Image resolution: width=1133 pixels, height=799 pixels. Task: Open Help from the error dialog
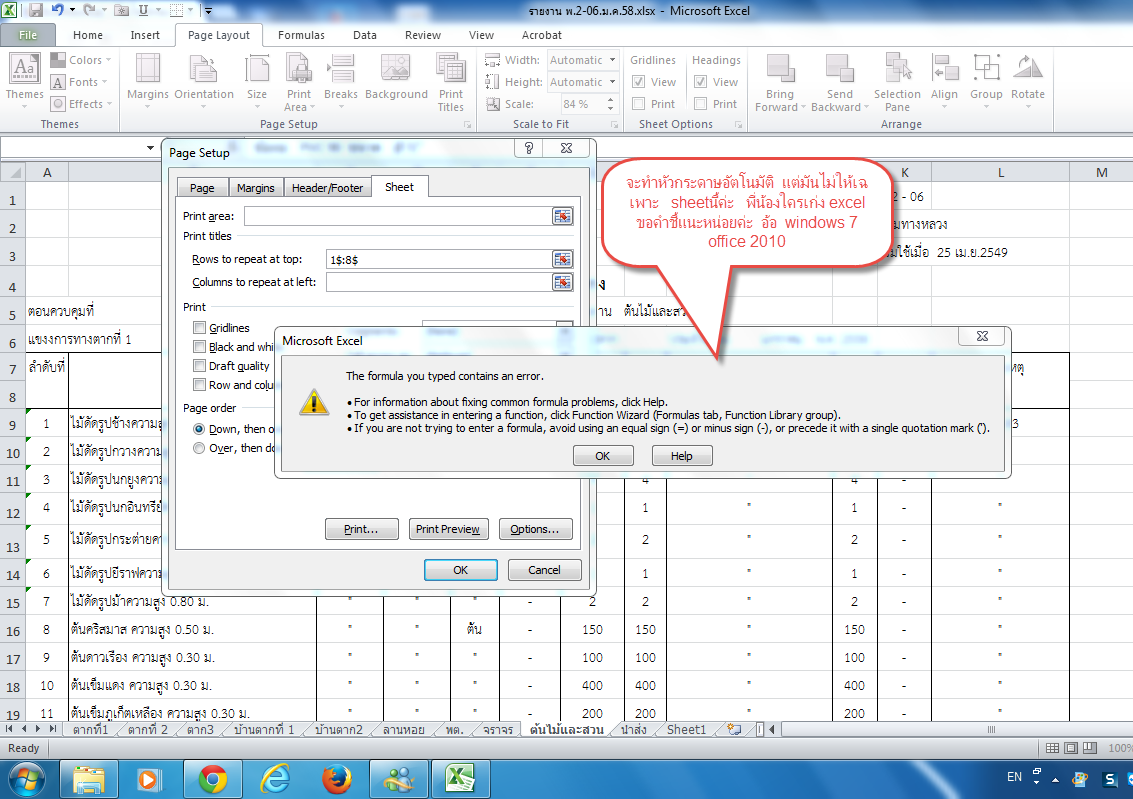(681, 456)
